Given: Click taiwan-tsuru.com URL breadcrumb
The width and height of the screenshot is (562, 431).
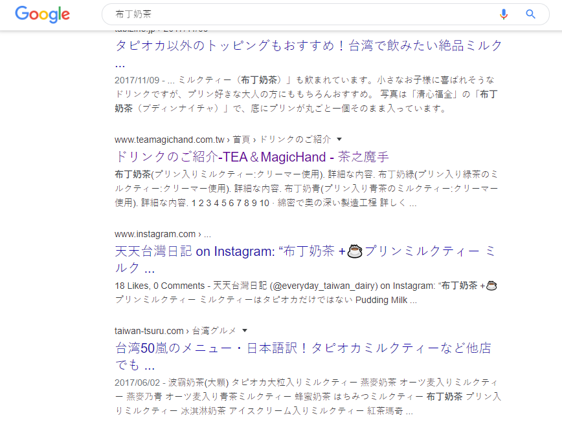Looking at the screenshot, I should coord(175,331).
